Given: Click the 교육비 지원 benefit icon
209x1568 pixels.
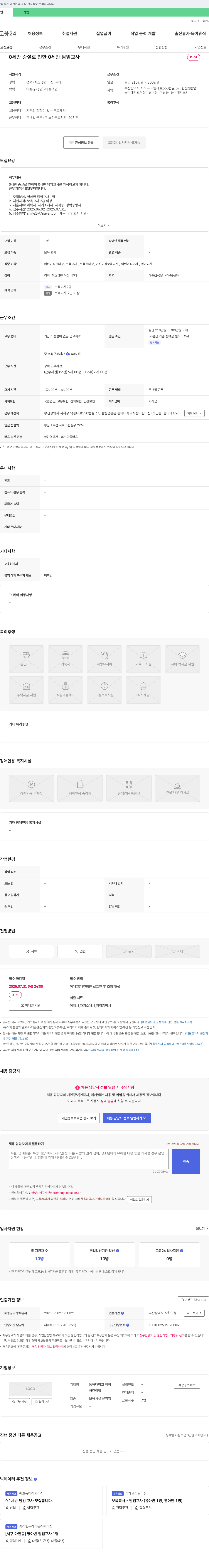Looking at the screenshot, I should coord(143,659).
